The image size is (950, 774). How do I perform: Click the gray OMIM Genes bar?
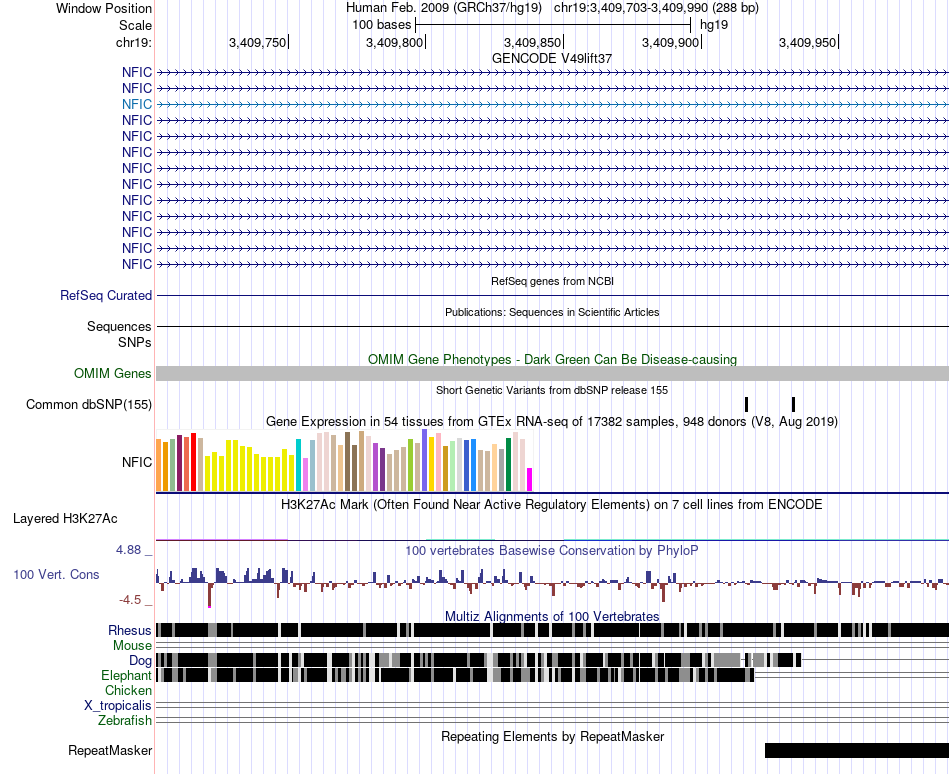pos(552,374)
